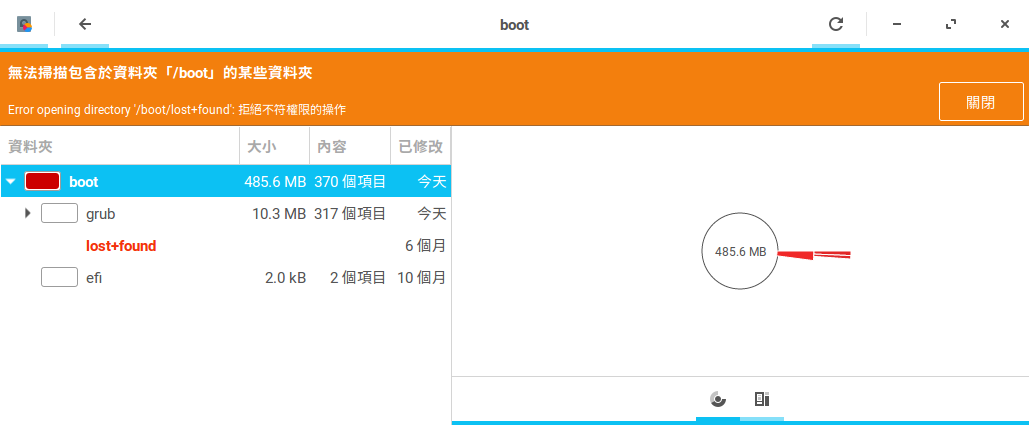Expand the grub folder
The width and height of the screenshot is (1029, 425).
(28, 213)
